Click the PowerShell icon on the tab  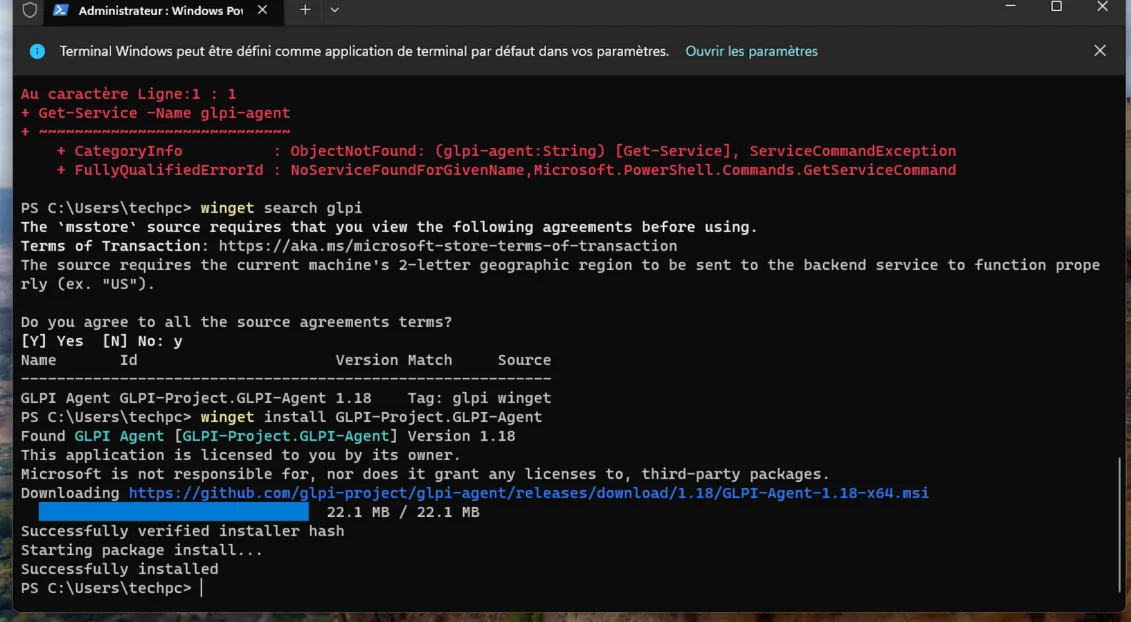click(x=61, y=10)
